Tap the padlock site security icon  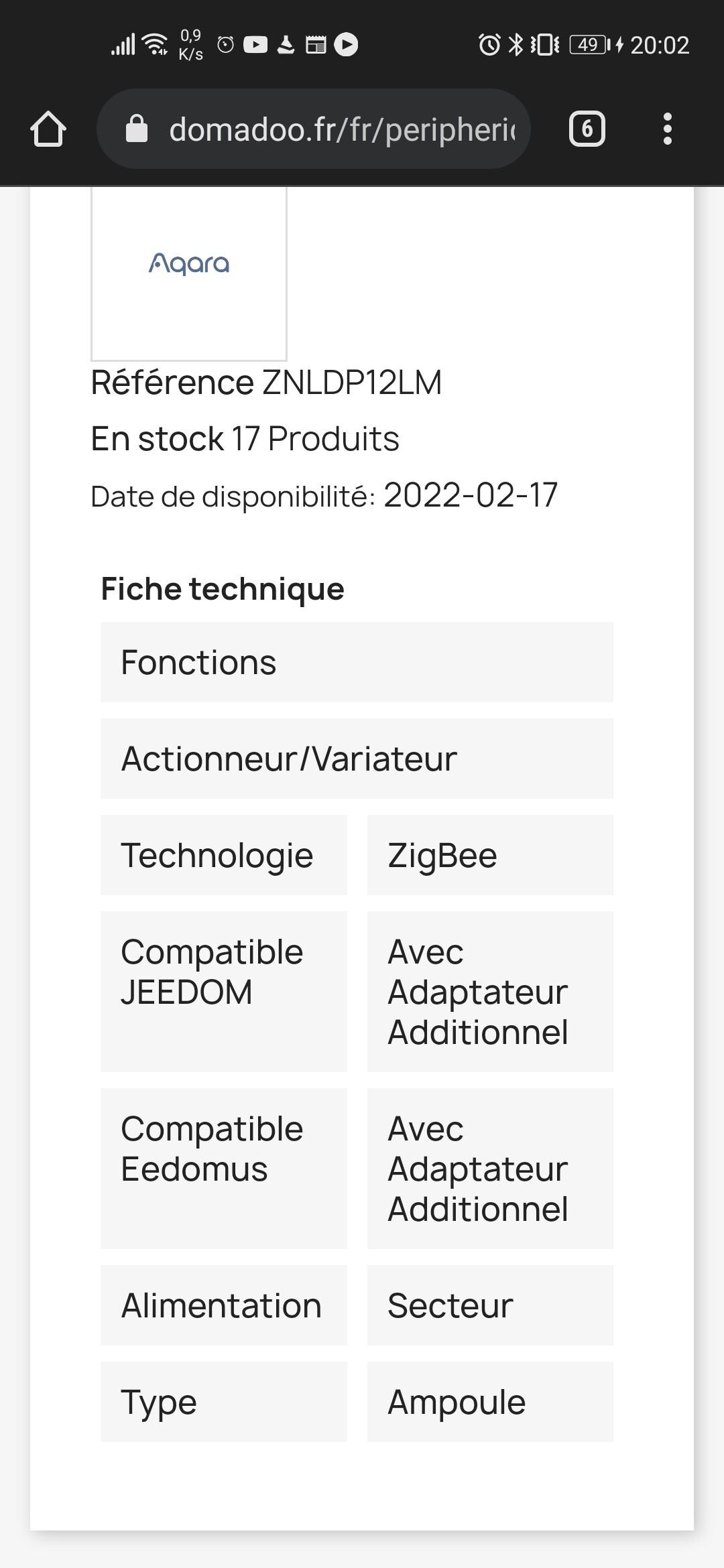(137, 129)
